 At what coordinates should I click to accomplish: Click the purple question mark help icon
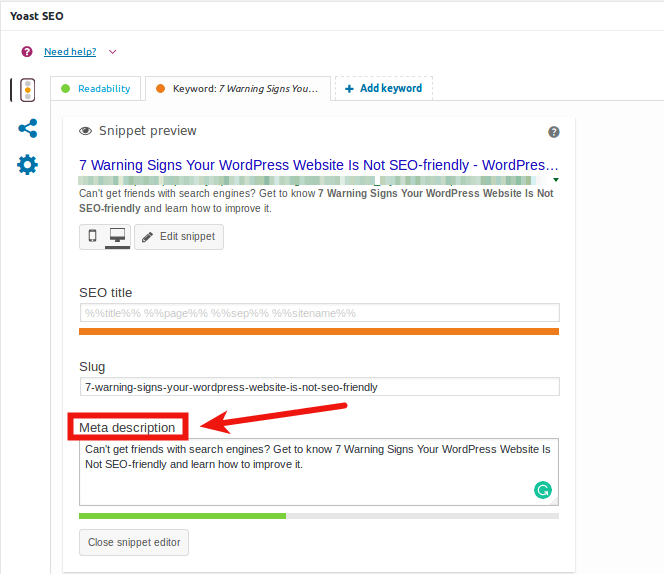[x=27, y=52]
